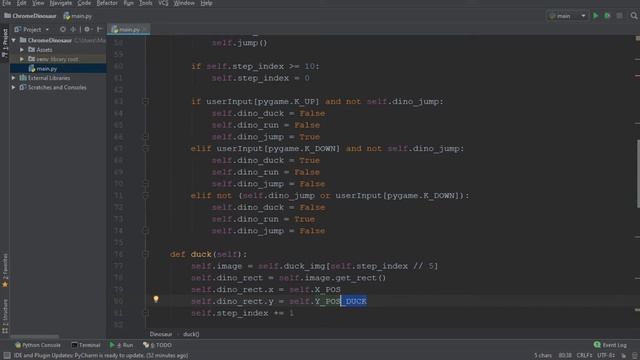Open the Code menu
The width and height of the screenshot is (640, 360).
(84, 3)
